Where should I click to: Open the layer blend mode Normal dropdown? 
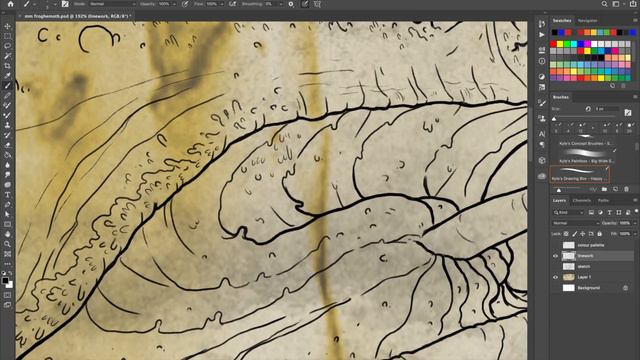(x=576, y=223)
